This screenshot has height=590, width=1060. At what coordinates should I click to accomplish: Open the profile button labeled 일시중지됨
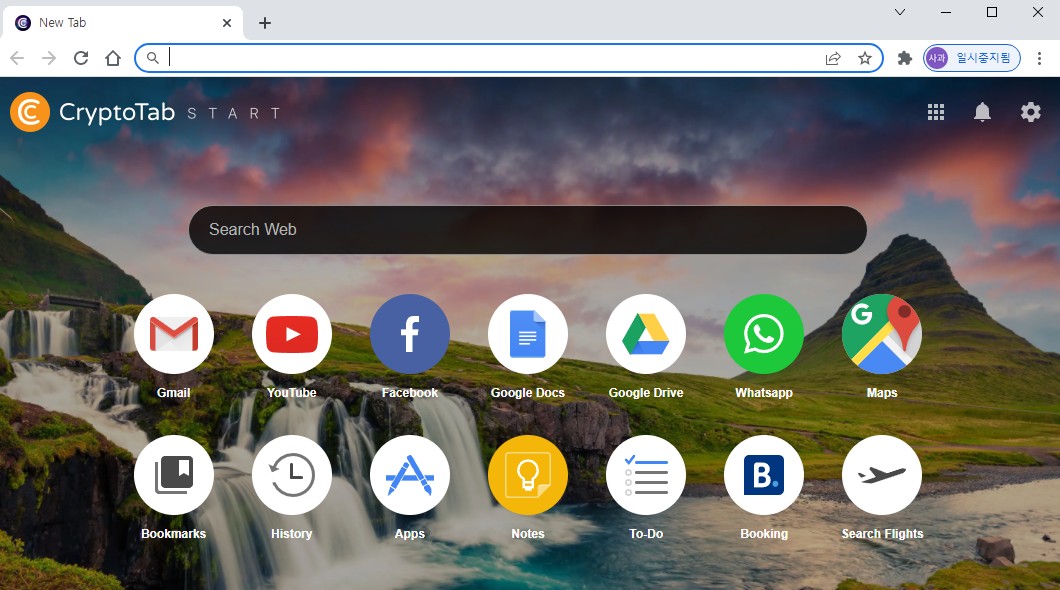[x=972, y=58]
